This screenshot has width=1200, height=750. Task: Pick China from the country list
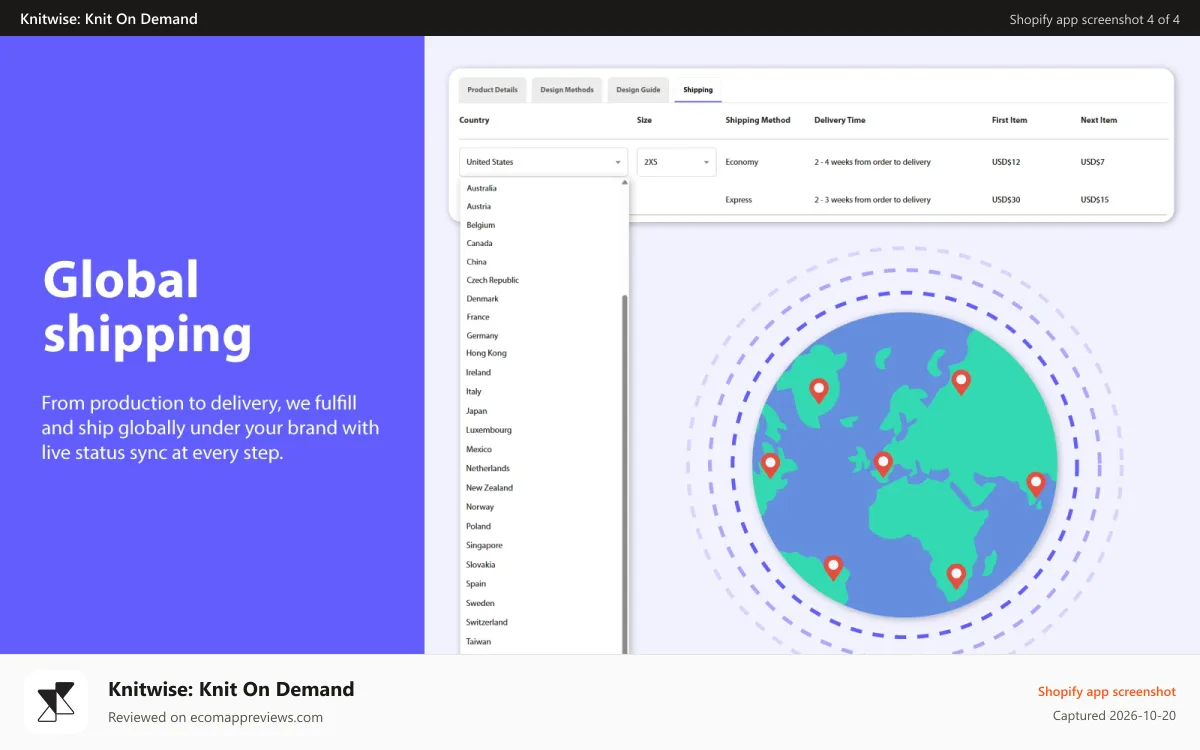point(476,262)
